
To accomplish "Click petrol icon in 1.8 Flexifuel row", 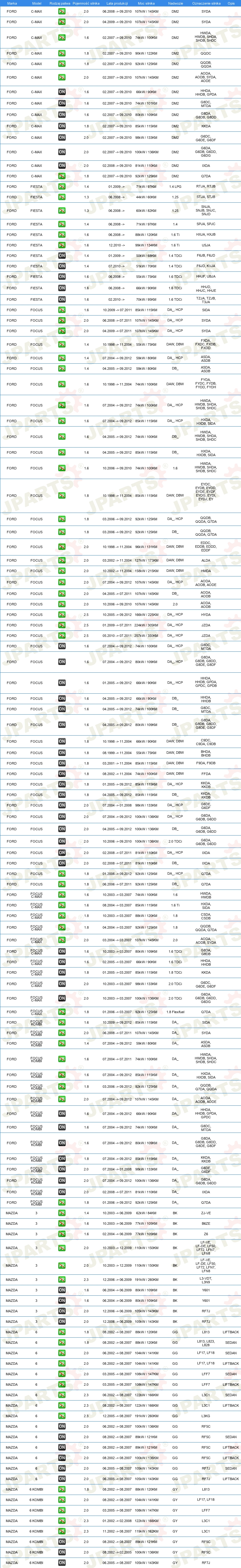I will click(x=61, y=1012).
